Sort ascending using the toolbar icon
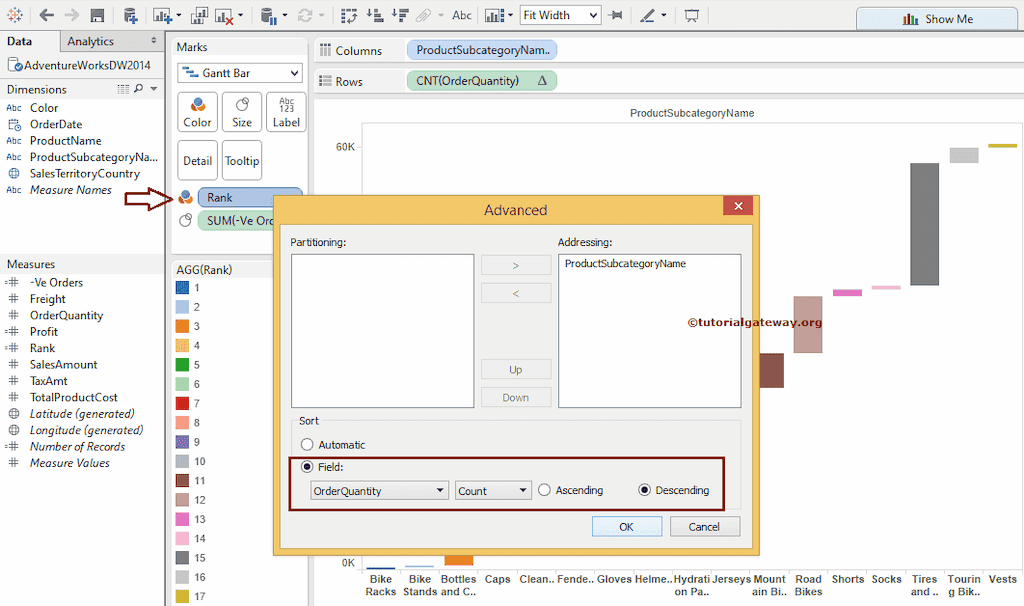This screenshot has width=1024, height=606. click(374, 16)
